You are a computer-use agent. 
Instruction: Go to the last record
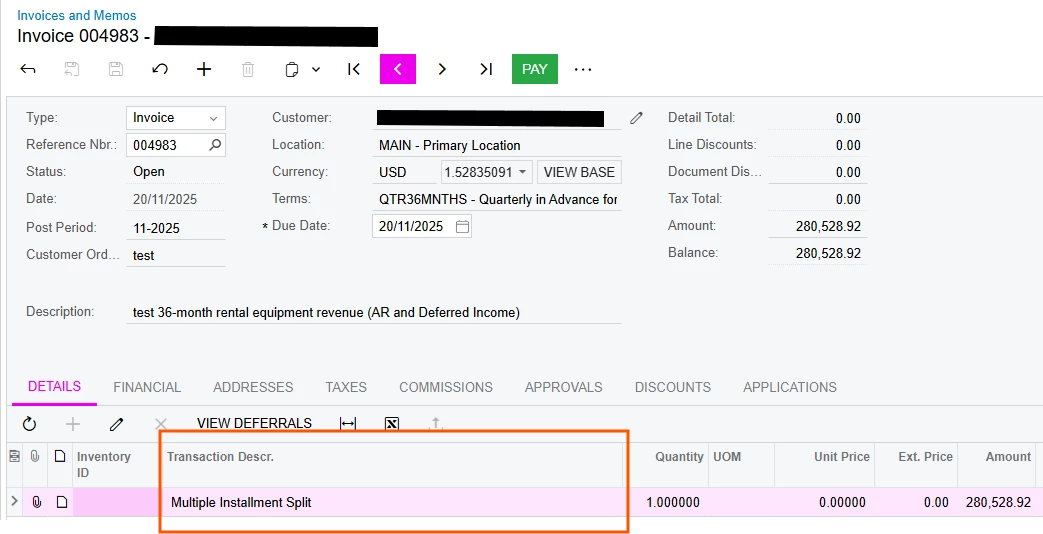pyautogui.click(x=486, y=69)
